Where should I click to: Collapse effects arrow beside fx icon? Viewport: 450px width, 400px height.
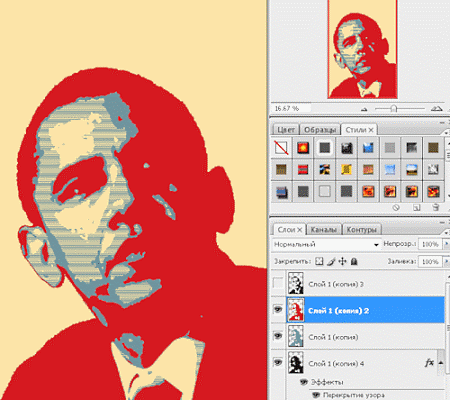pyautogui.click(x=440, y=362)
